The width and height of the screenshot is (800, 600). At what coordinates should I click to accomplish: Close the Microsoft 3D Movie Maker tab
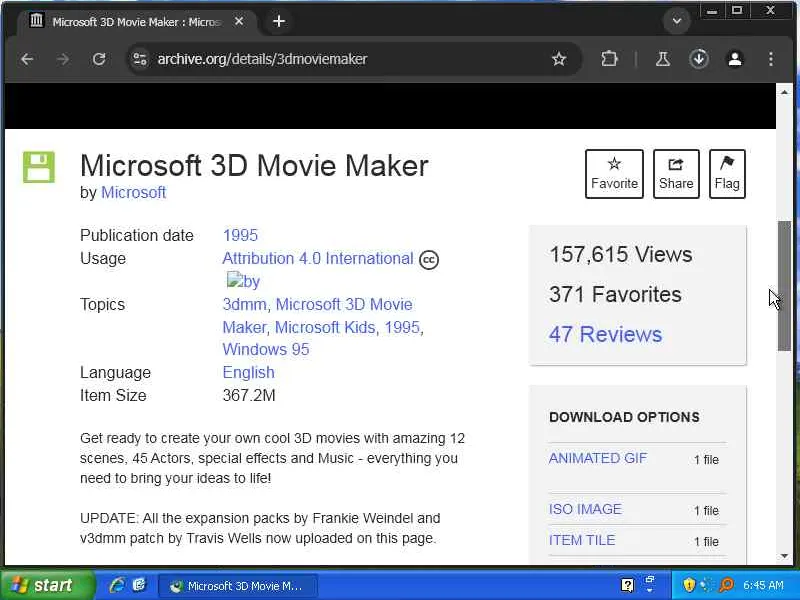pos(239,21)
